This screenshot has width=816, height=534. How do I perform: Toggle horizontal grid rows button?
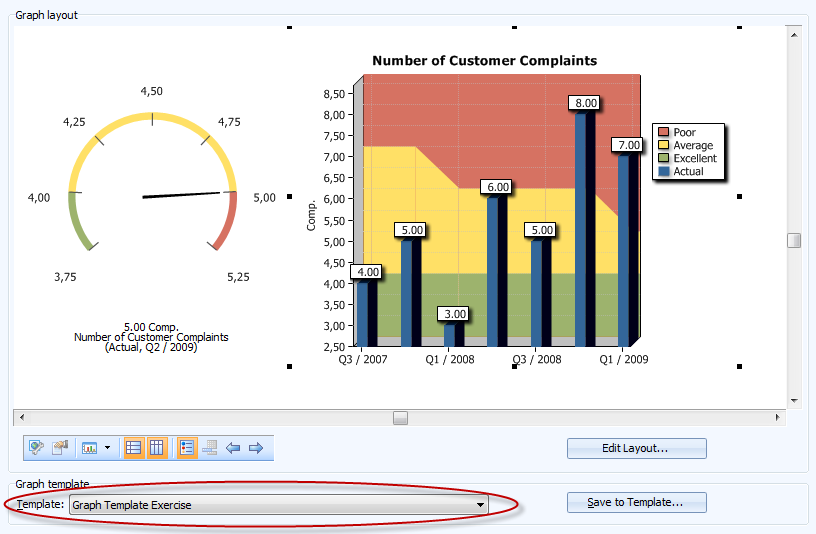[x=134, y=448]
